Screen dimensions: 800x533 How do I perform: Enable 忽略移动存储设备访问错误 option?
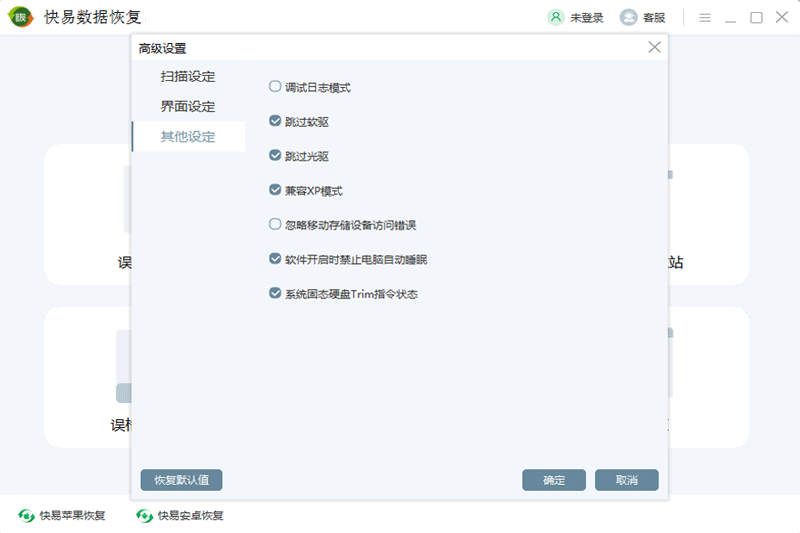275,225
